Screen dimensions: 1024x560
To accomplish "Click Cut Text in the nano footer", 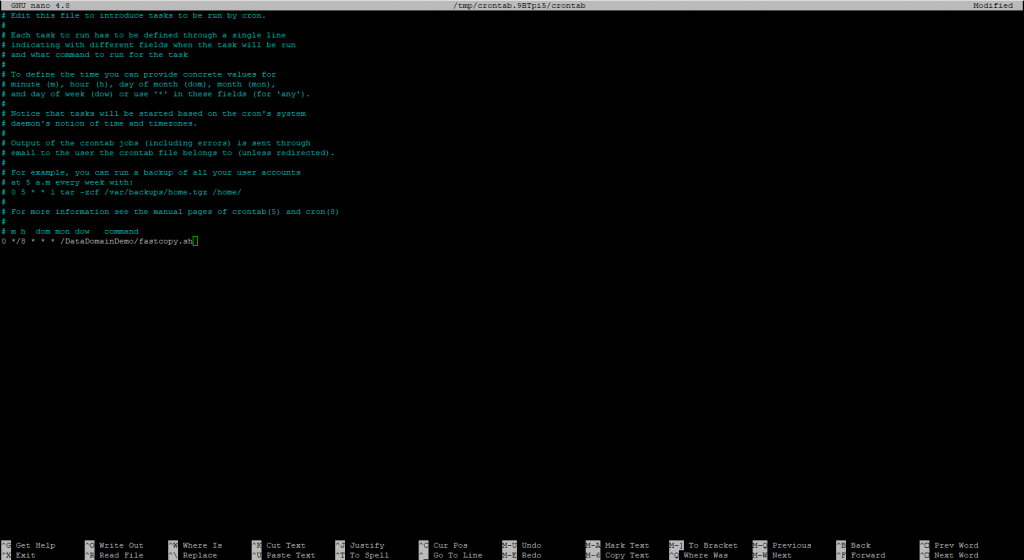I will point(285,545).
